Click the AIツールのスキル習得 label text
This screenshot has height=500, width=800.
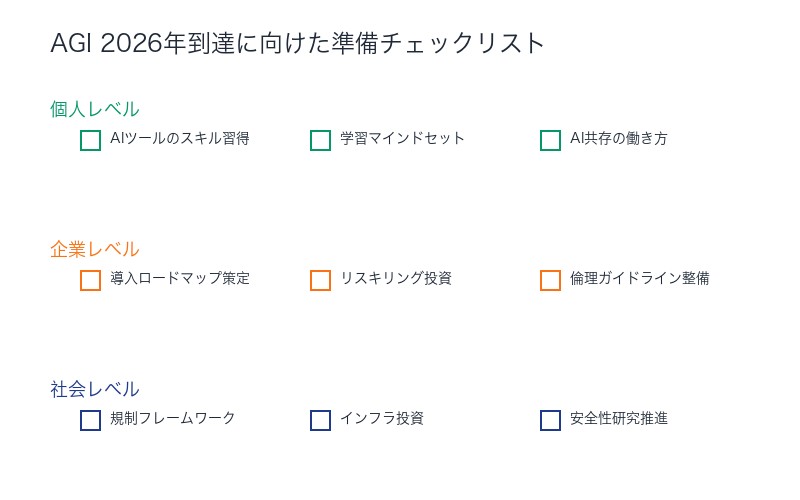point(180,139)
